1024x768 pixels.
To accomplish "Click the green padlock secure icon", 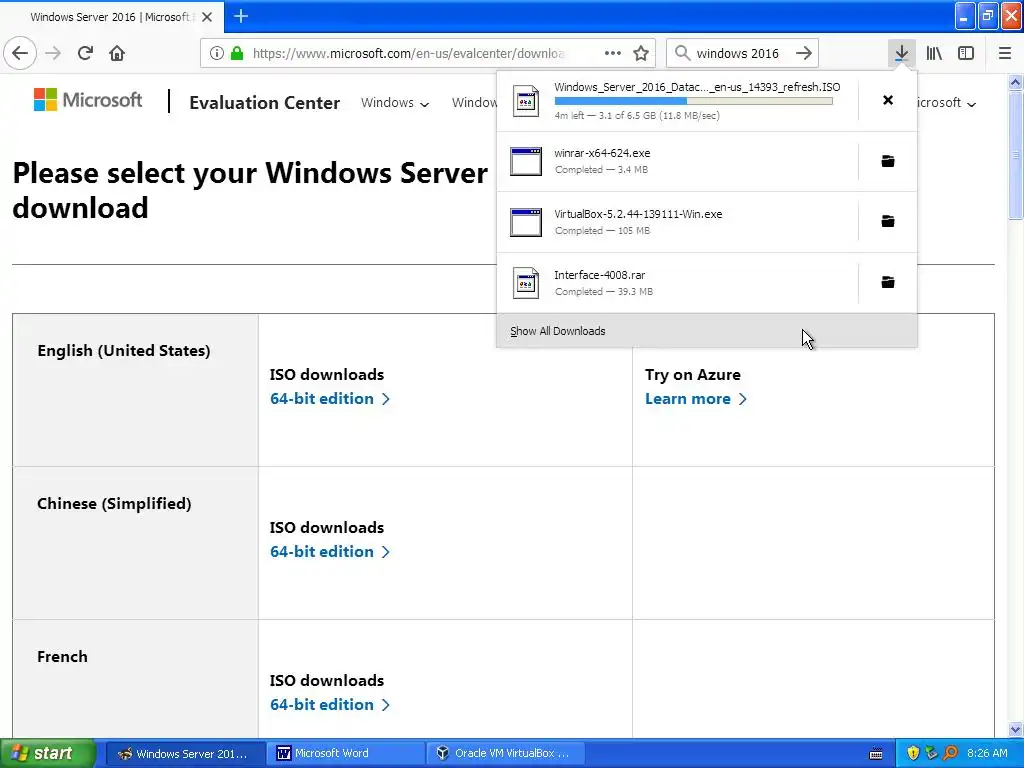I will click(237, 53).
